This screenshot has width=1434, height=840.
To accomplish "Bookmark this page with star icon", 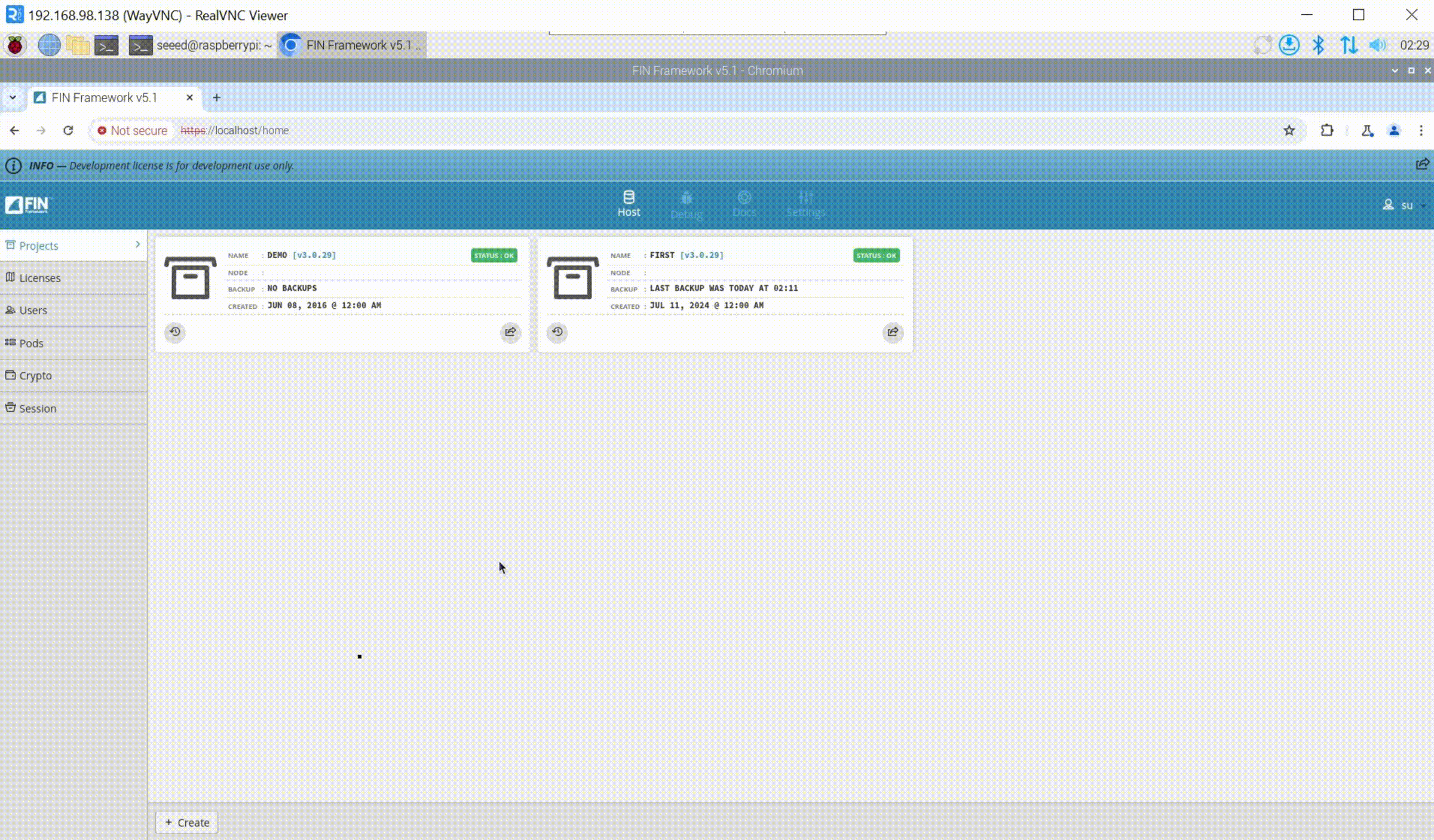I will [x=1289, y=130].
